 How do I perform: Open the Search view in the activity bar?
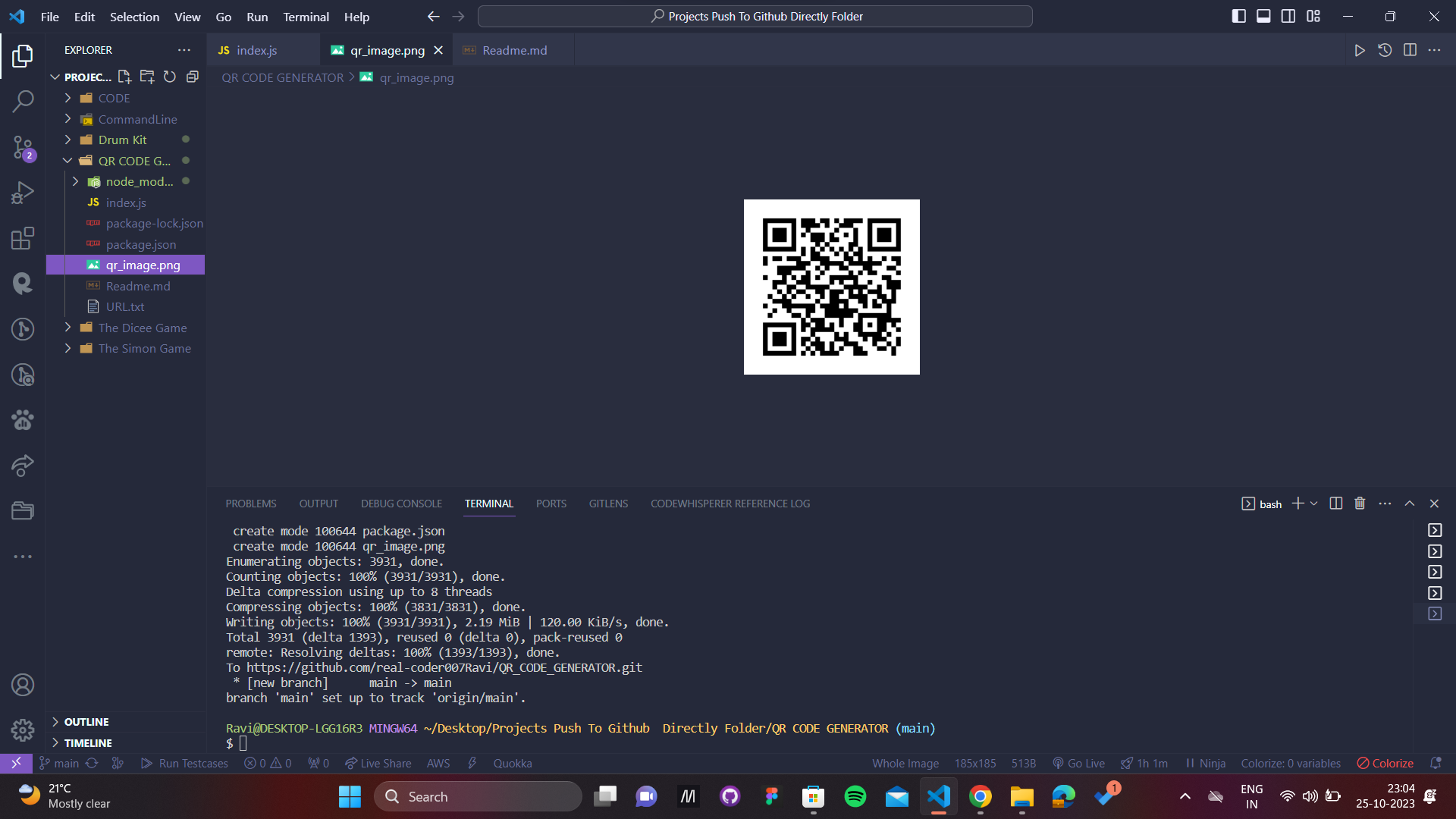point(23,101)
